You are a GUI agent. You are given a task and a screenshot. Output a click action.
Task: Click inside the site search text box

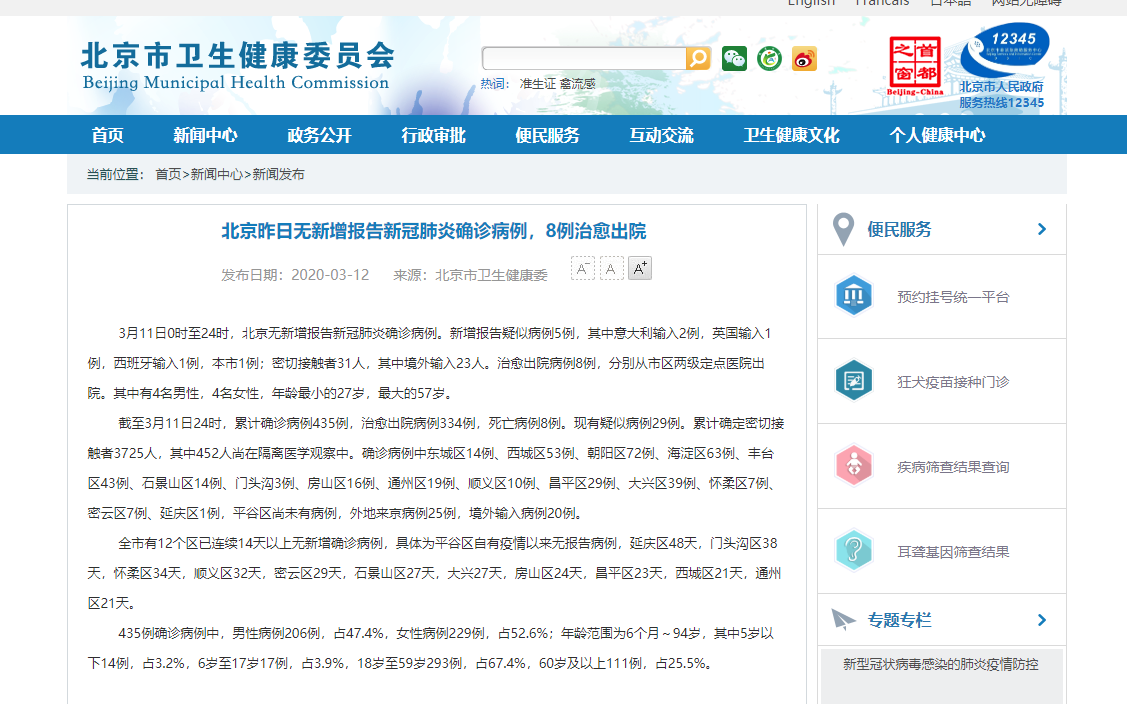tap(584, 58)
